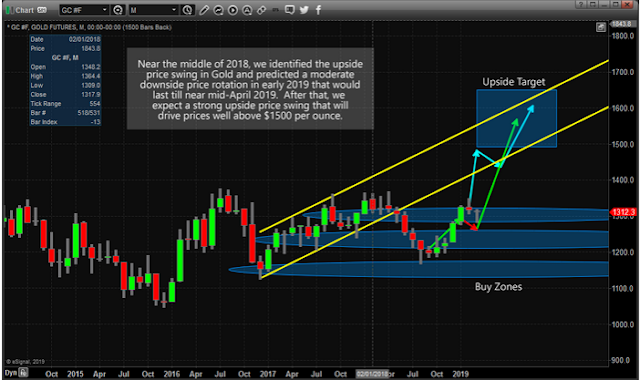
Task: Click the Close value 1317.9
Action: [91, 95]
